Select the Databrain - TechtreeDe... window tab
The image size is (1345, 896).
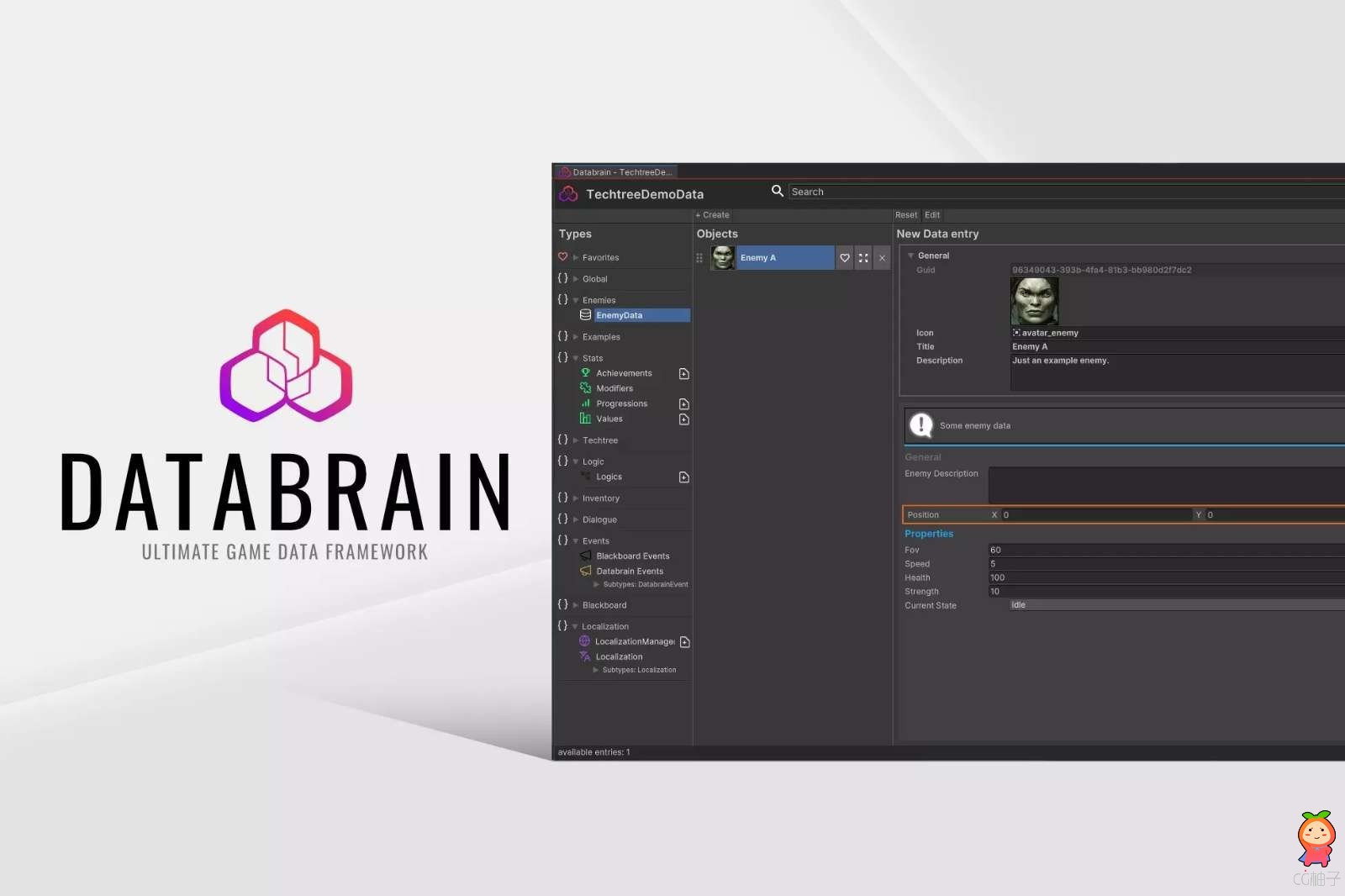tap(616, 172)
